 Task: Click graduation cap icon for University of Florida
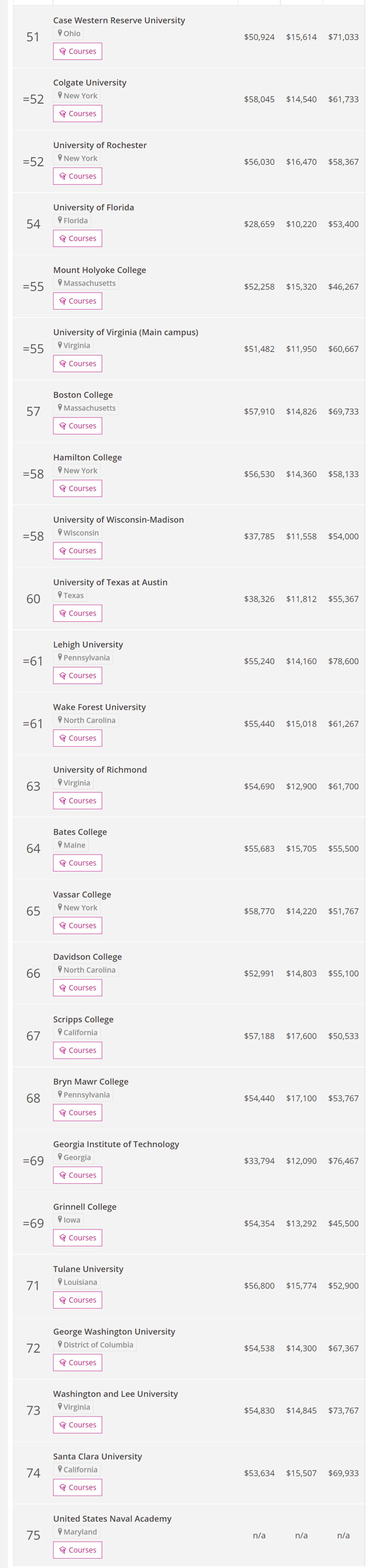click(x=63, y=239)
